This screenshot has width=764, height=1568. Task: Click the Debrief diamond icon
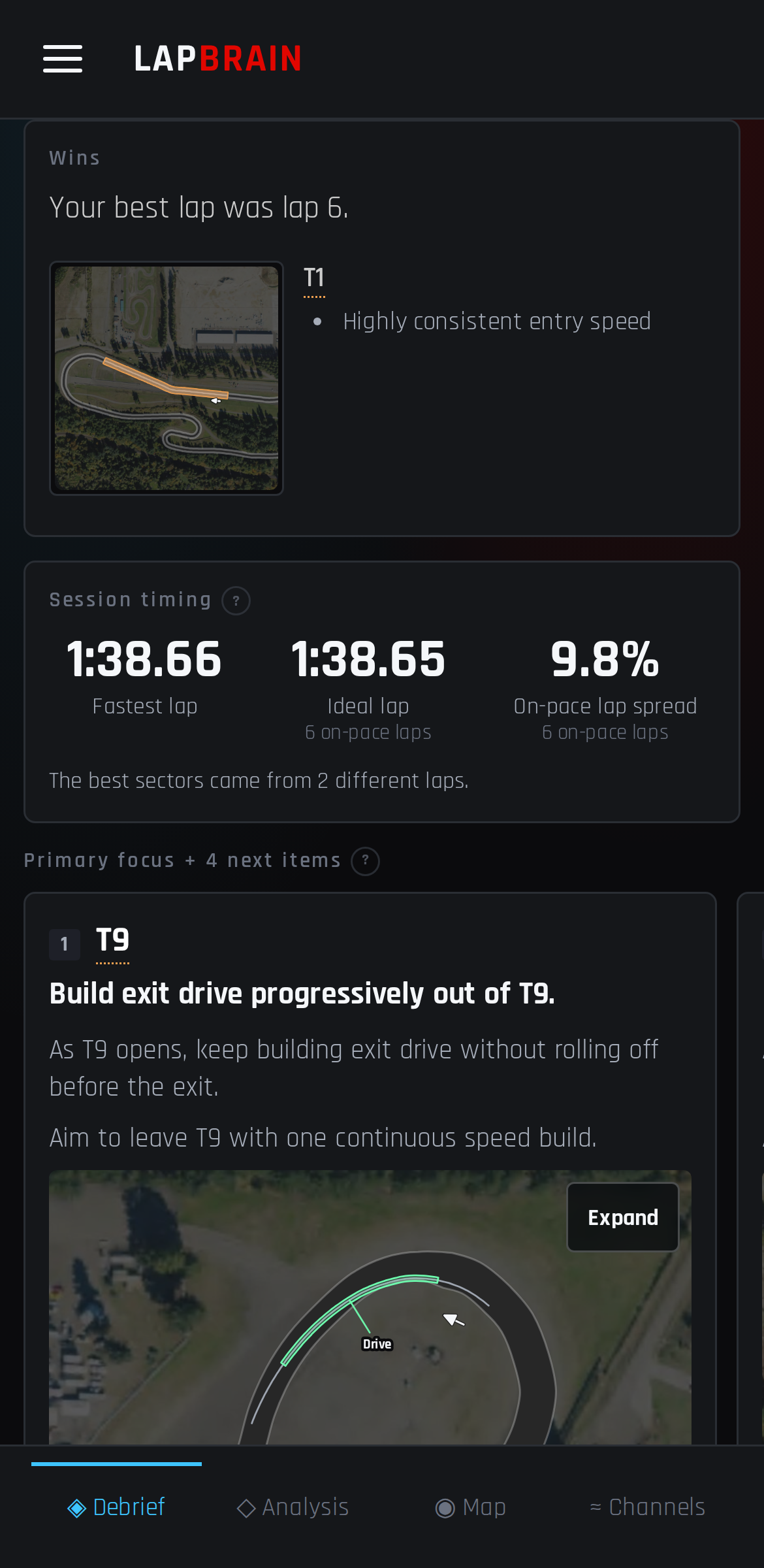coord(77,1508)
